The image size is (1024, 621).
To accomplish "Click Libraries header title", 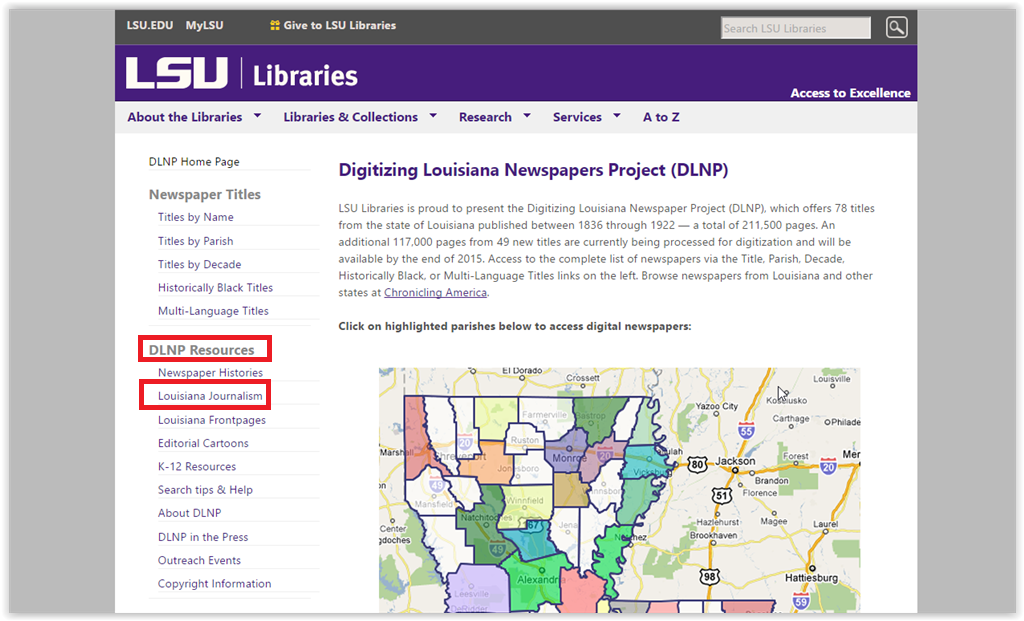I will [305, 76].
